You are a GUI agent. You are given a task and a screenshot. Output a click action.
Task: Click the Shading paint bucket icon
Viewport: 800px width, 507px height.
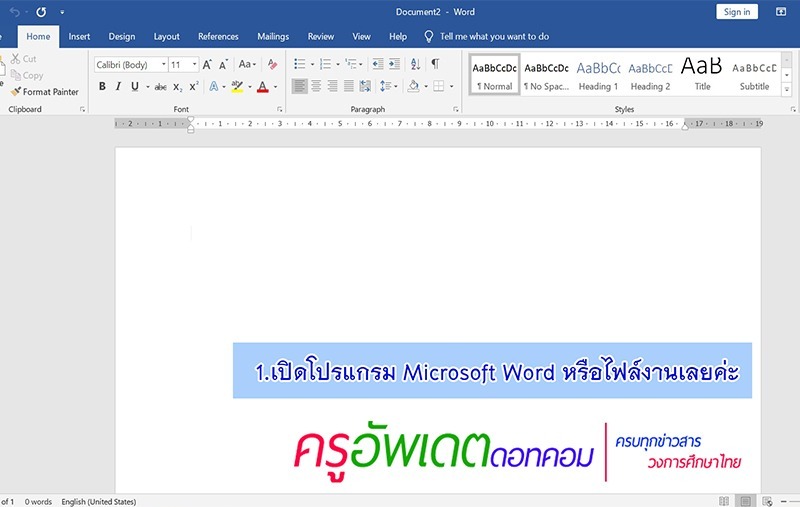pos(414,86)
